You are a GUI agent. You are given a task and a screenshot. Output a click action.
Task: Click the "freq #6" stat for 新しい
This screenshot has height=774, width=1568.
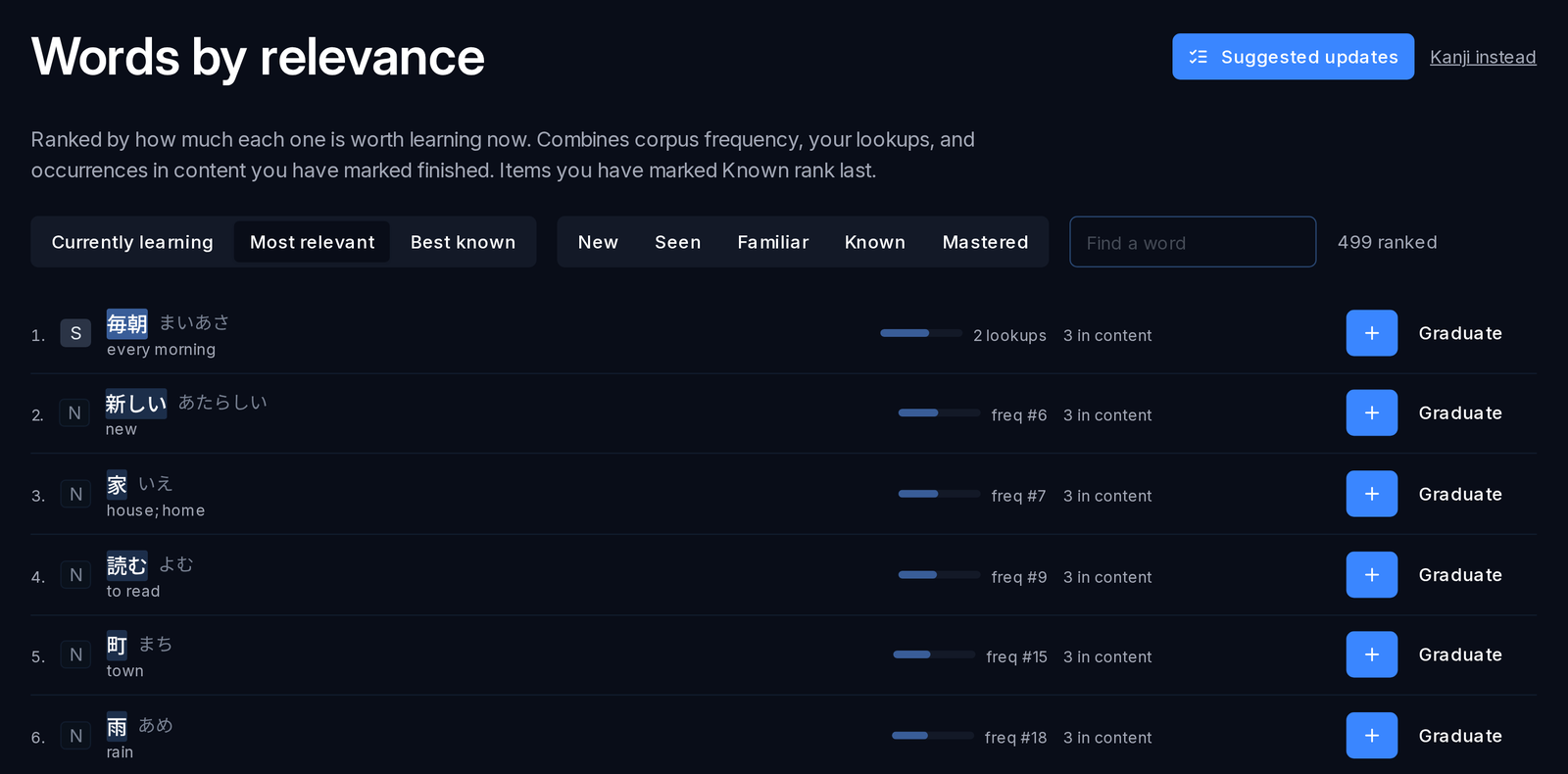coord(1019,415)
